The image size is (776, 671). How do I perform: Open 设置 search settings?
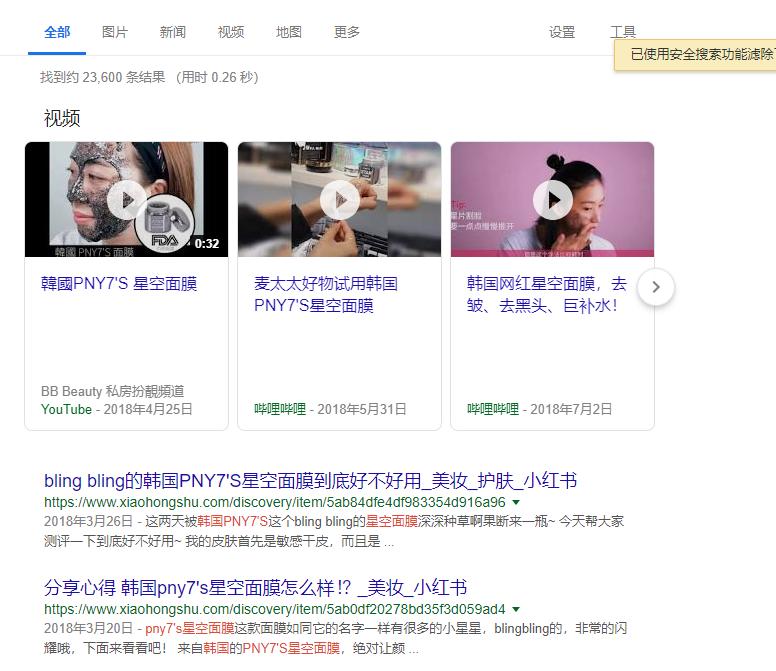pos(562,33)
